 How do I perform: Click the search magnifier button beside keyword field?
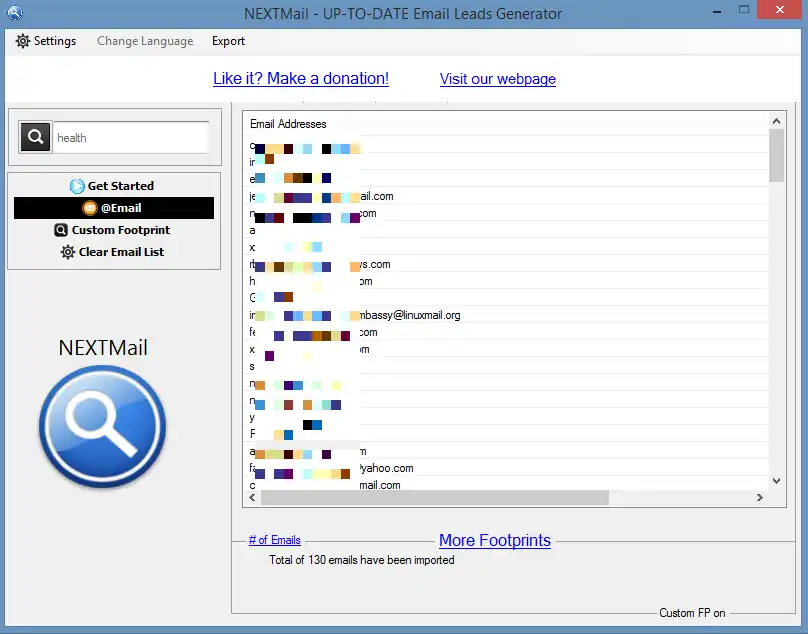tap(35, 137)
